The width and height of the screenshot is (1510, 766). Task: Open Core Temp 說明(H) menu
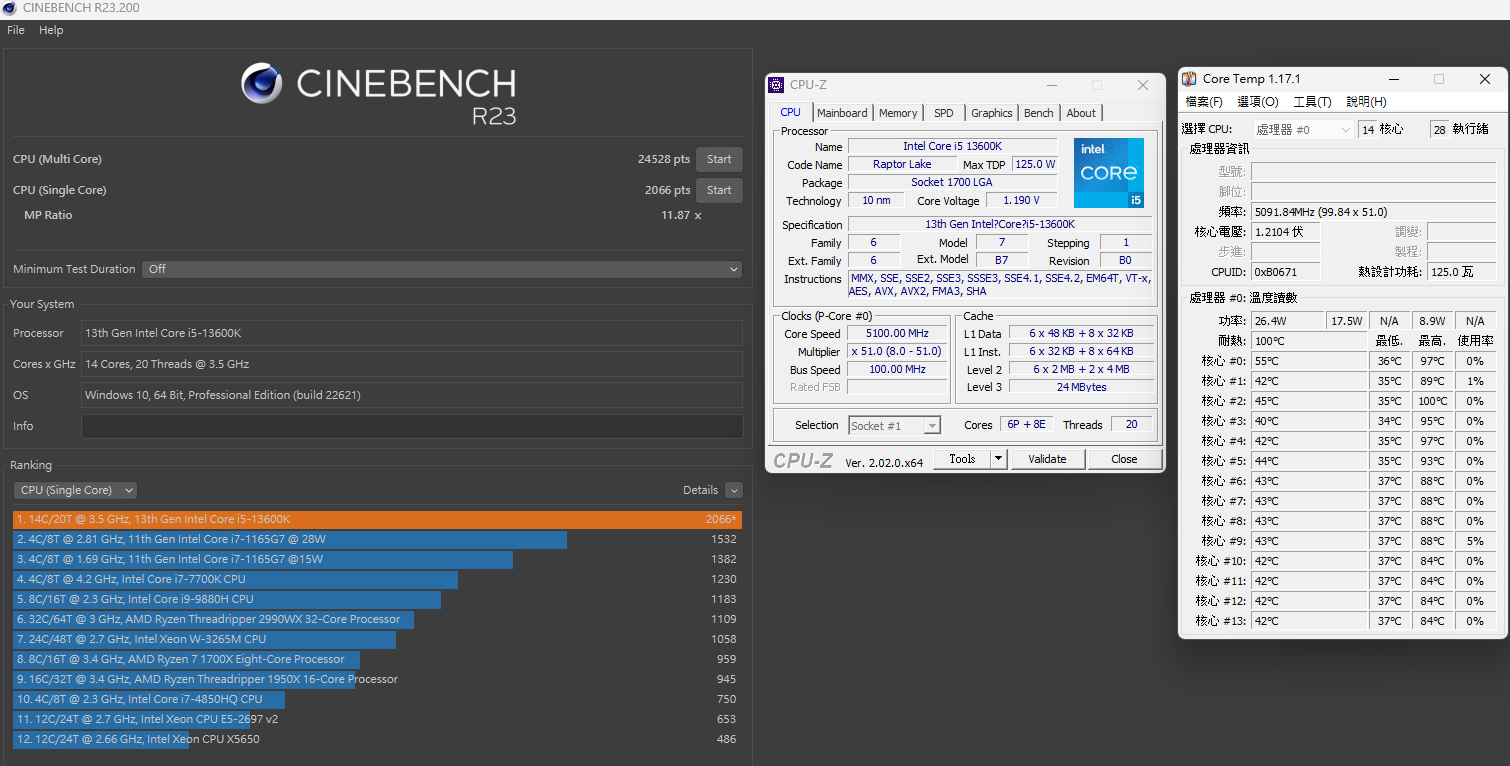coord(1366,102)
